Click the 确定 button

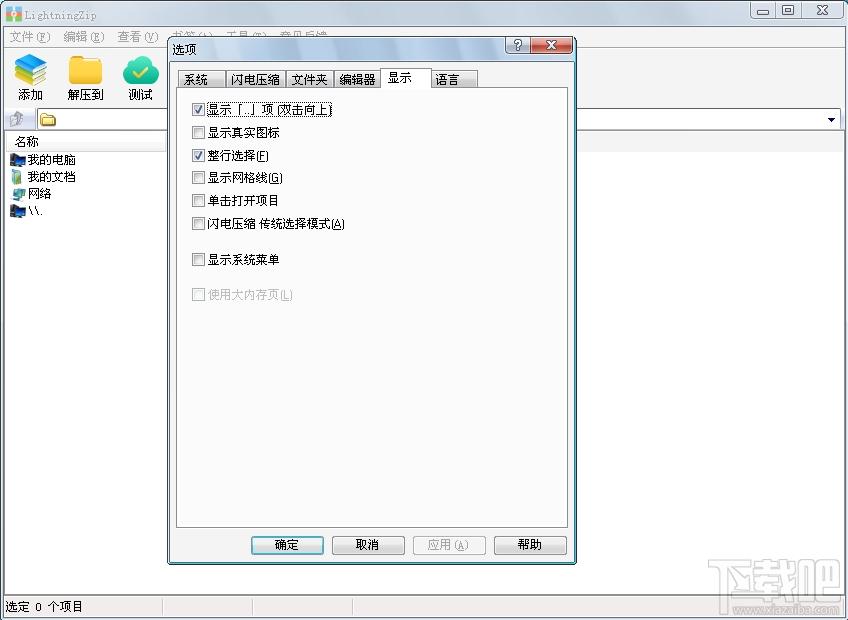coord(287,545)
